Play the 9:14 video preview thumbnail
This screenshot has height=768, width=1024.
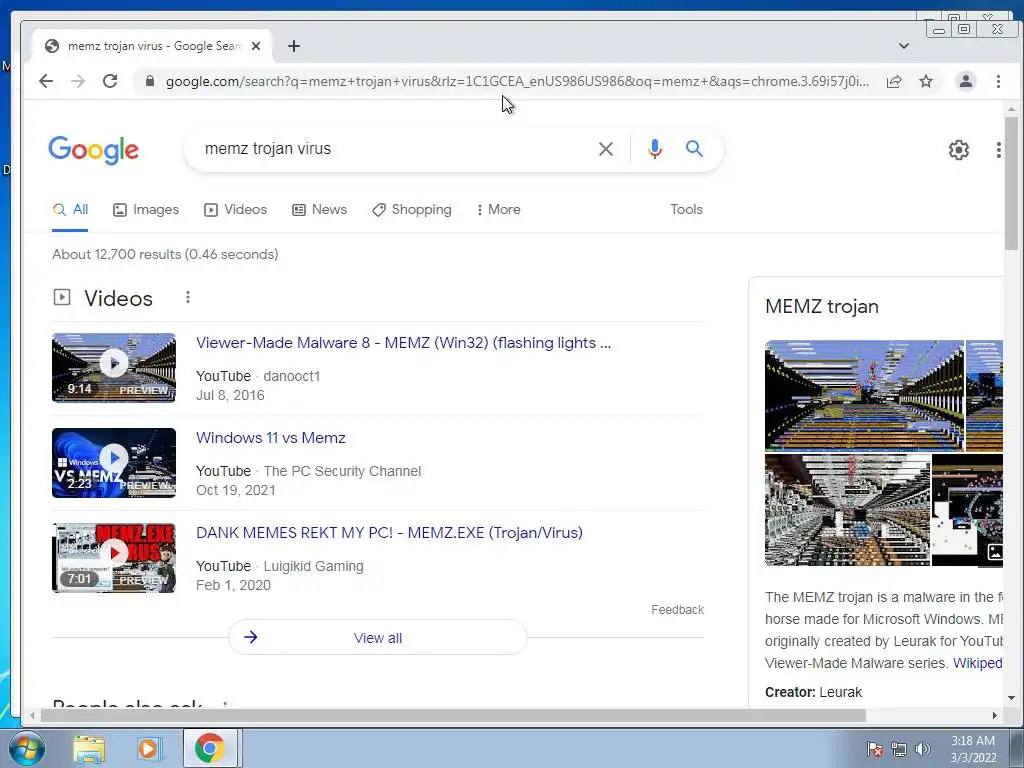[114, 368]
